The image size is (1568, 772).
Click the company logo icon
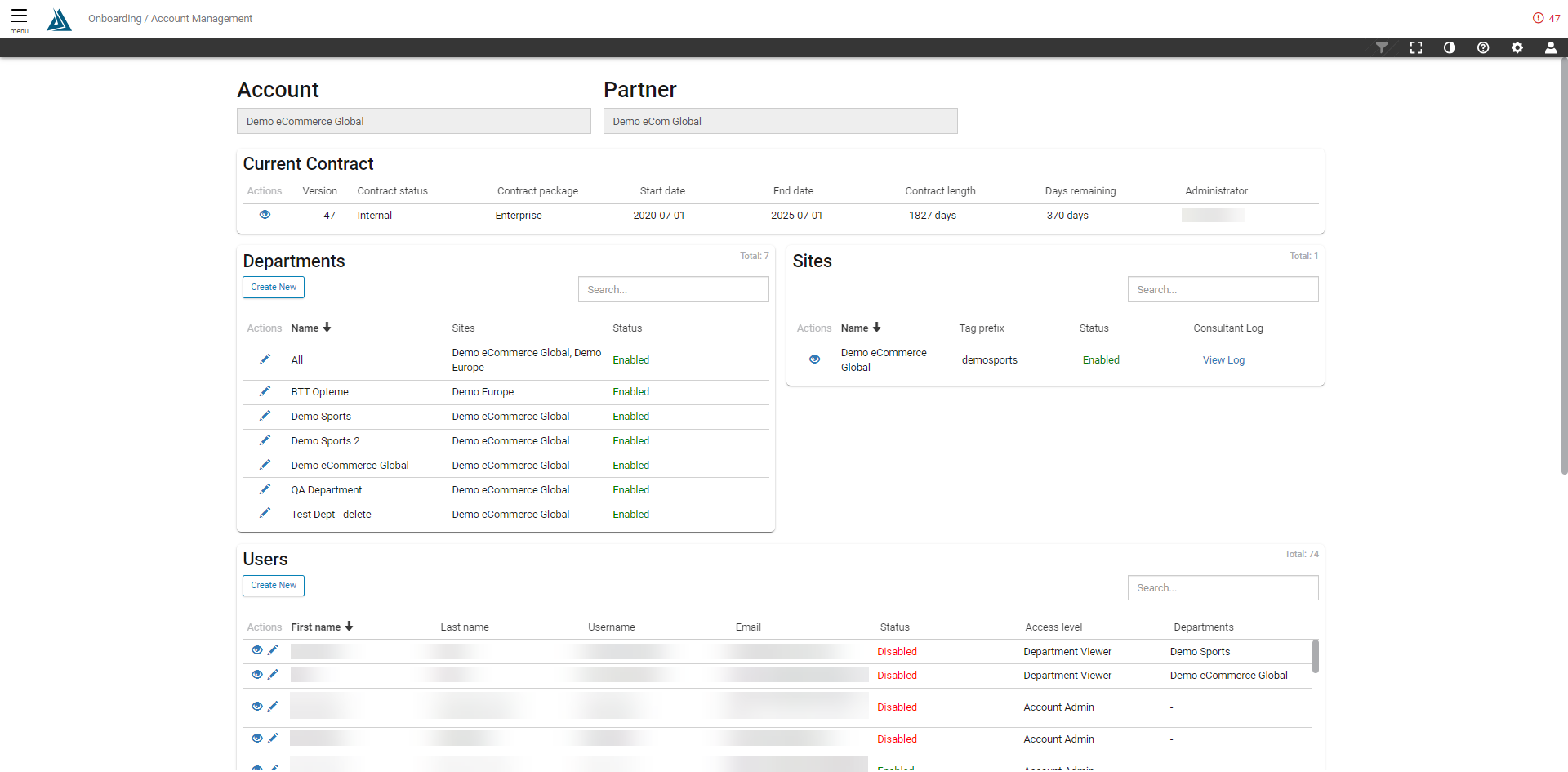click(x=59, y=20)
